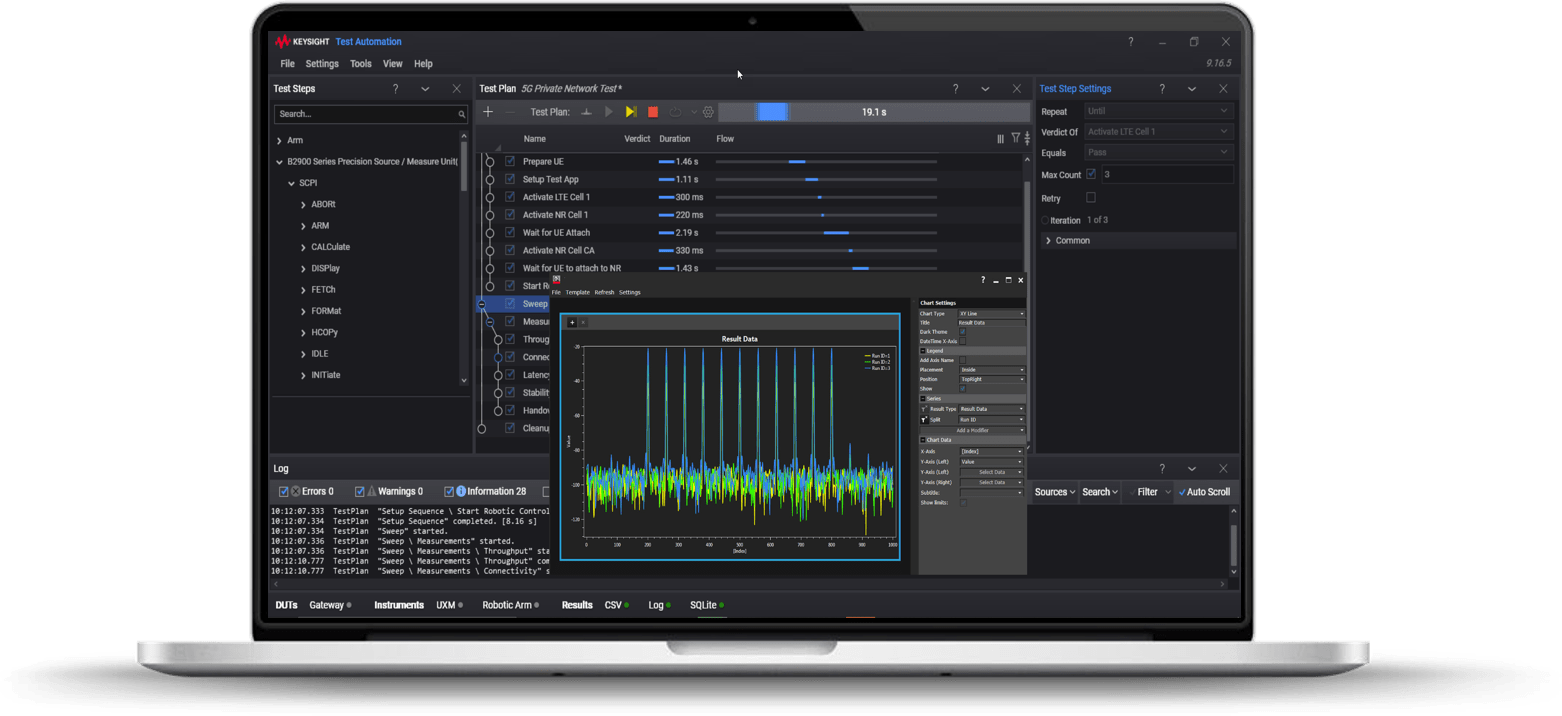Toggle the Information log filter checkbox

449,491
